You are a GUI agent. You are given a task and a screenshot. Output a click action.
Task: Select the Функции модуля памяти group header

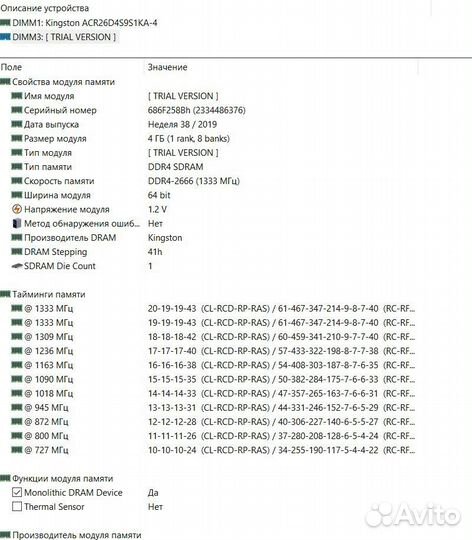click(62, 478)
